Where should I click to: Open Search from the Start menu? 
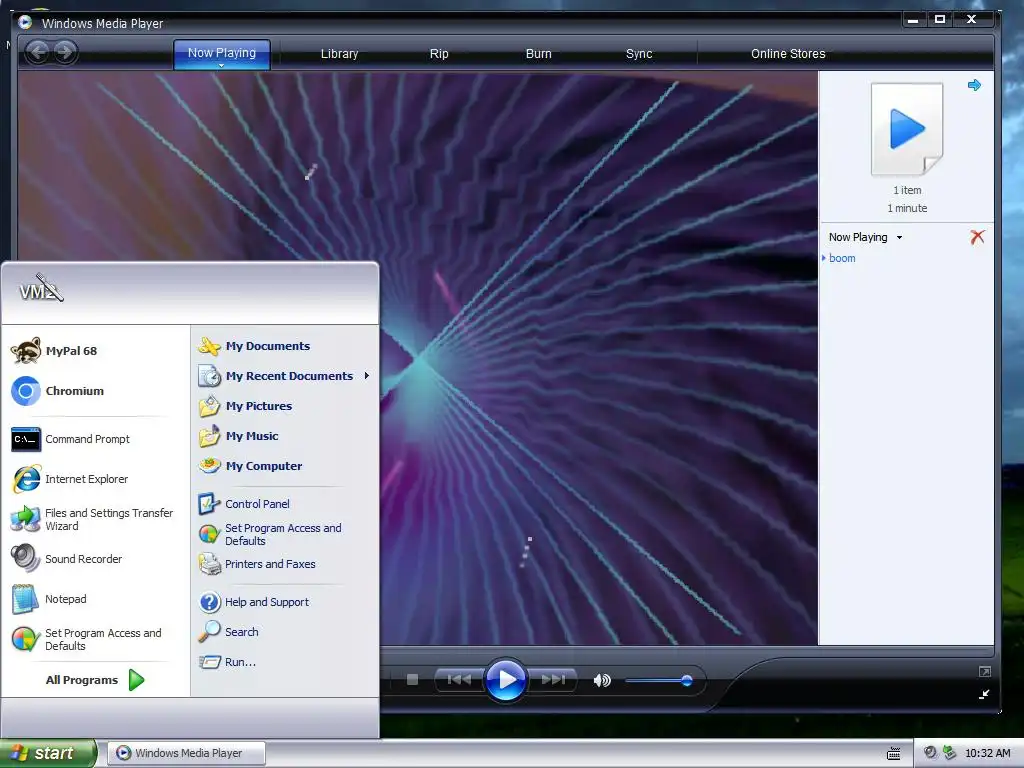point(285,632)
